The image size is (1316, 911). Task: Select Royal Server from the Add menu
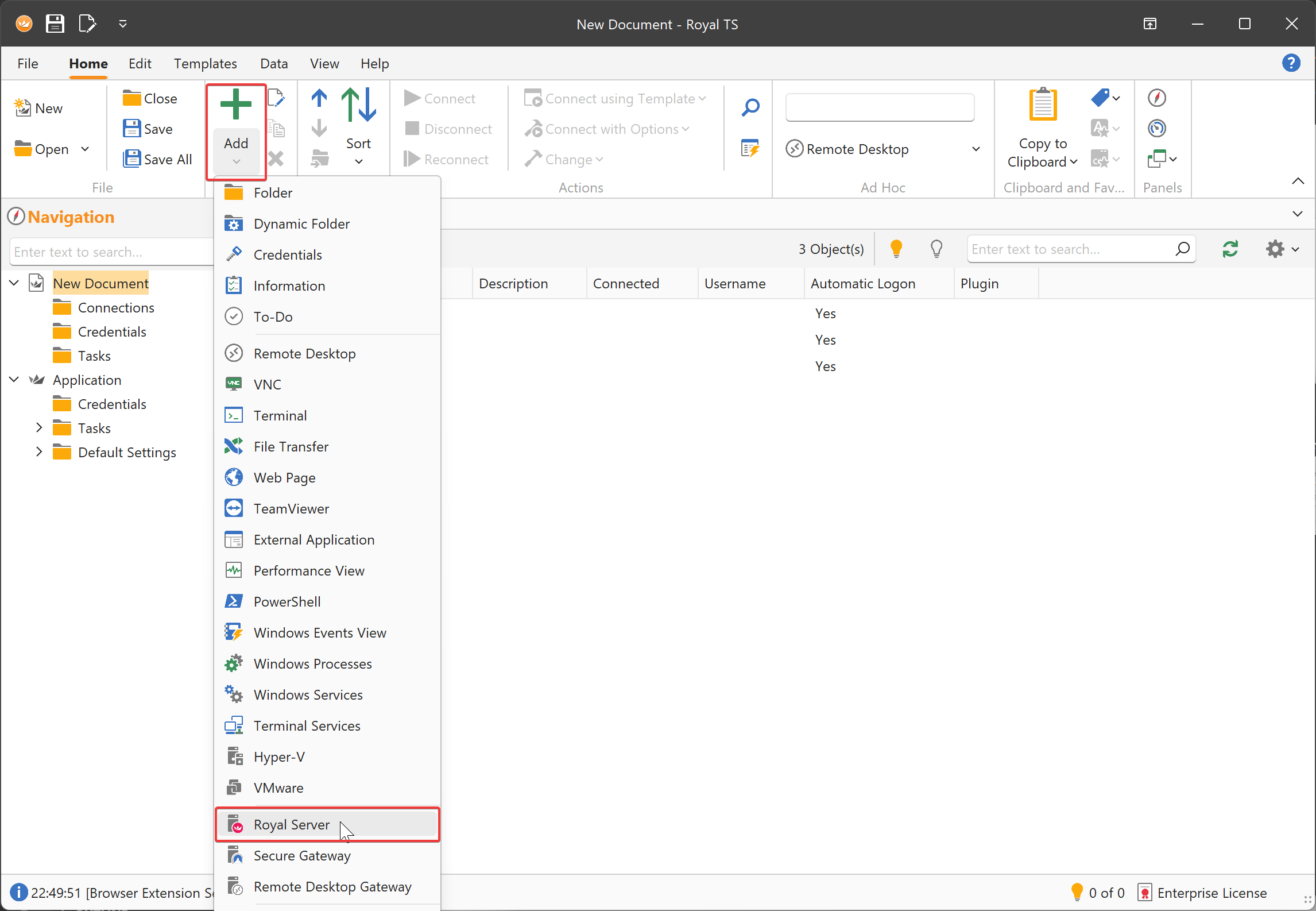click(x=328, y=824)
